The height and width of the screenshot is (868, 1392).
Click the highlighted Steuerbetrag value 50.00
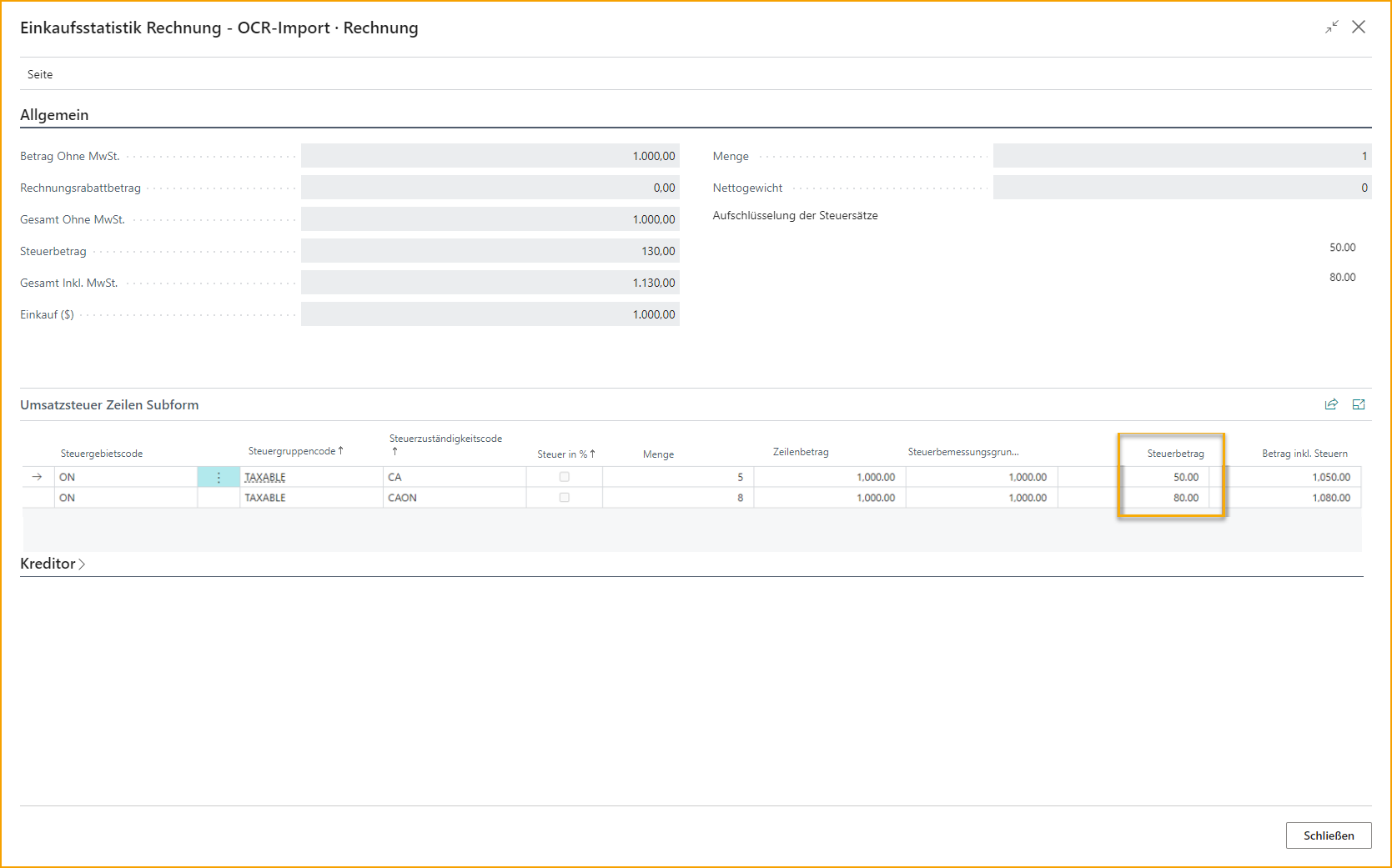(x=1185, y=476)
